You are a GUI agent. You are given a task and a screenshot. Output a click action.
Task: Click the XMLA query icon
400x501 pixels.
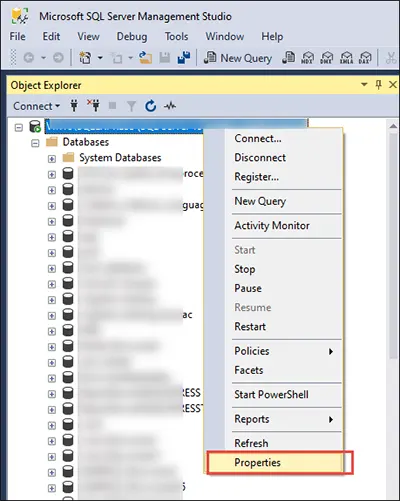click(x=346, y=58)
